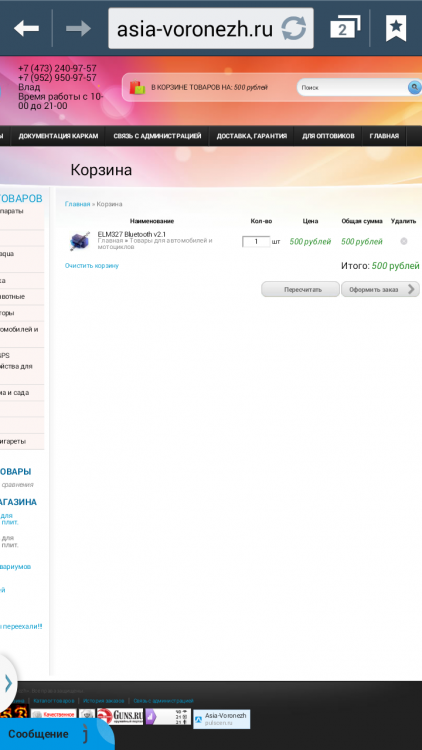The width and height of the screenshot is (422, 750).
Task: Click the purple stats counter badge
Action: 168,717
